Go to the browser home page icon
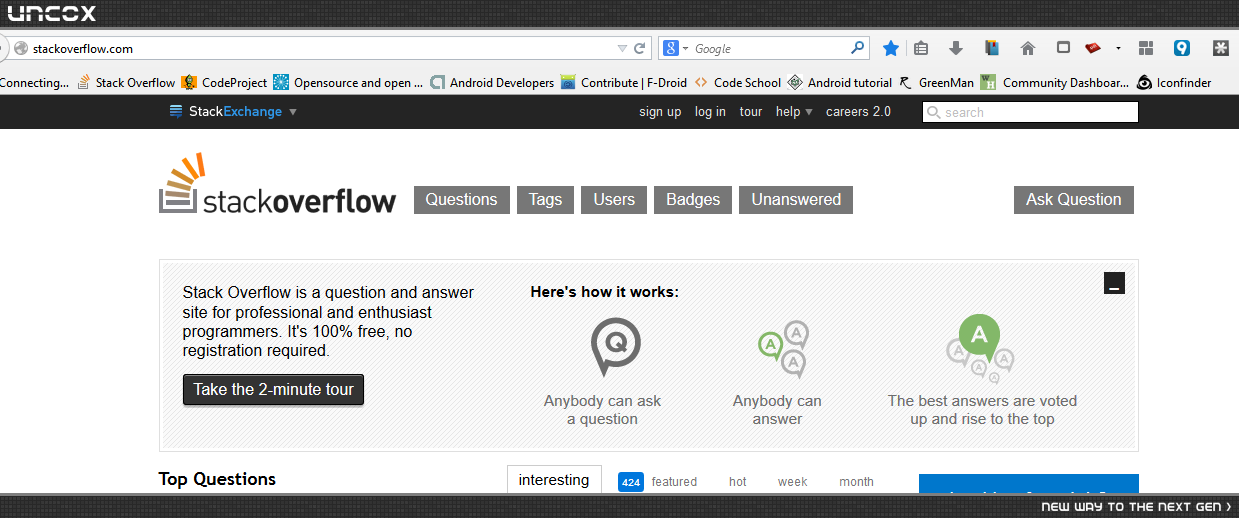The image size is (1239, 518). pyautogui.click(x=1027, y=48)
